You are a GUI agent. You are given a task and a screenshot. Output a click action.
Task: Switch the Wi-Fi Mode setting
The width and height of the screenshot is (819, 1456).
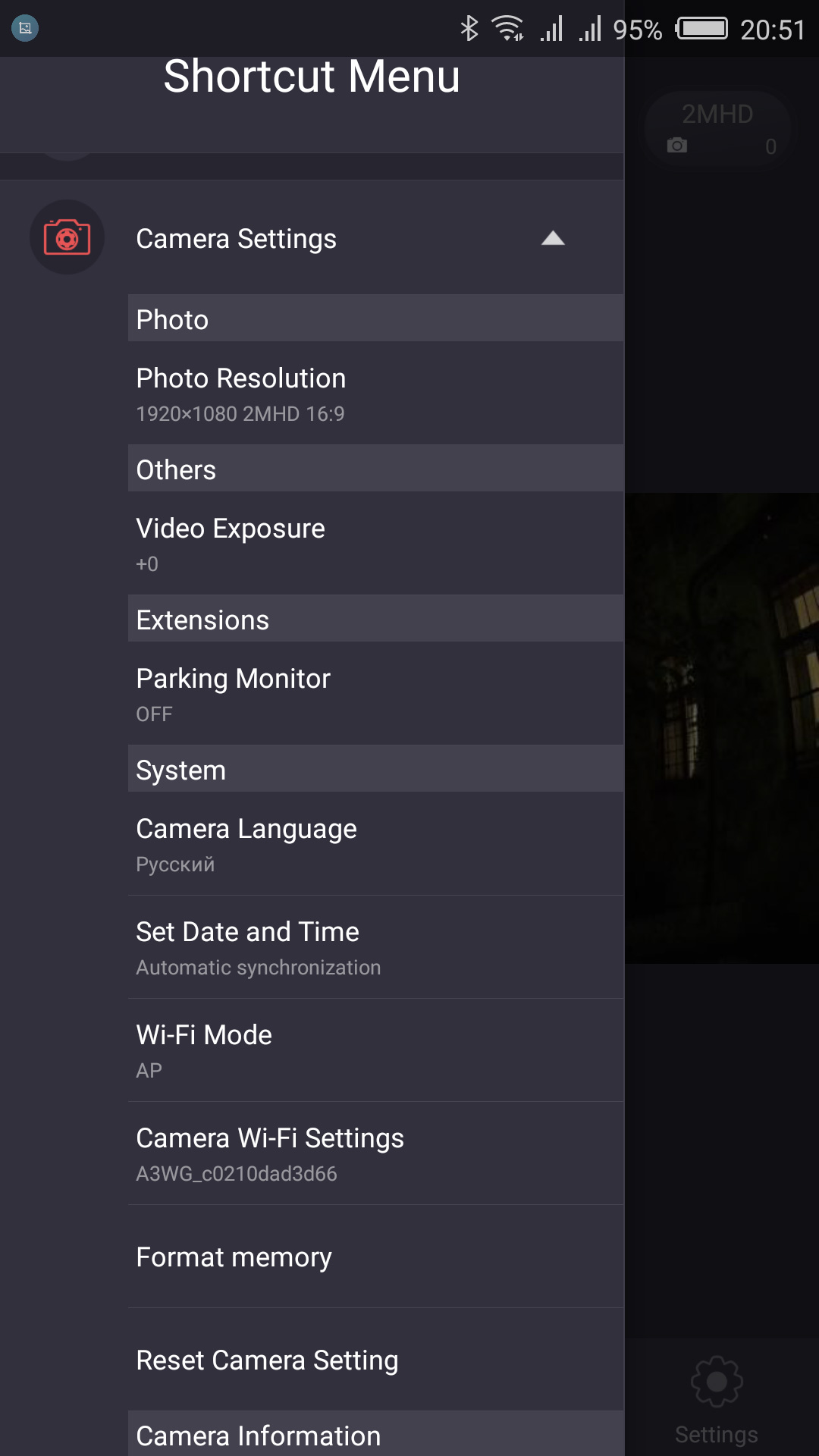click(x=375, y=1050)
